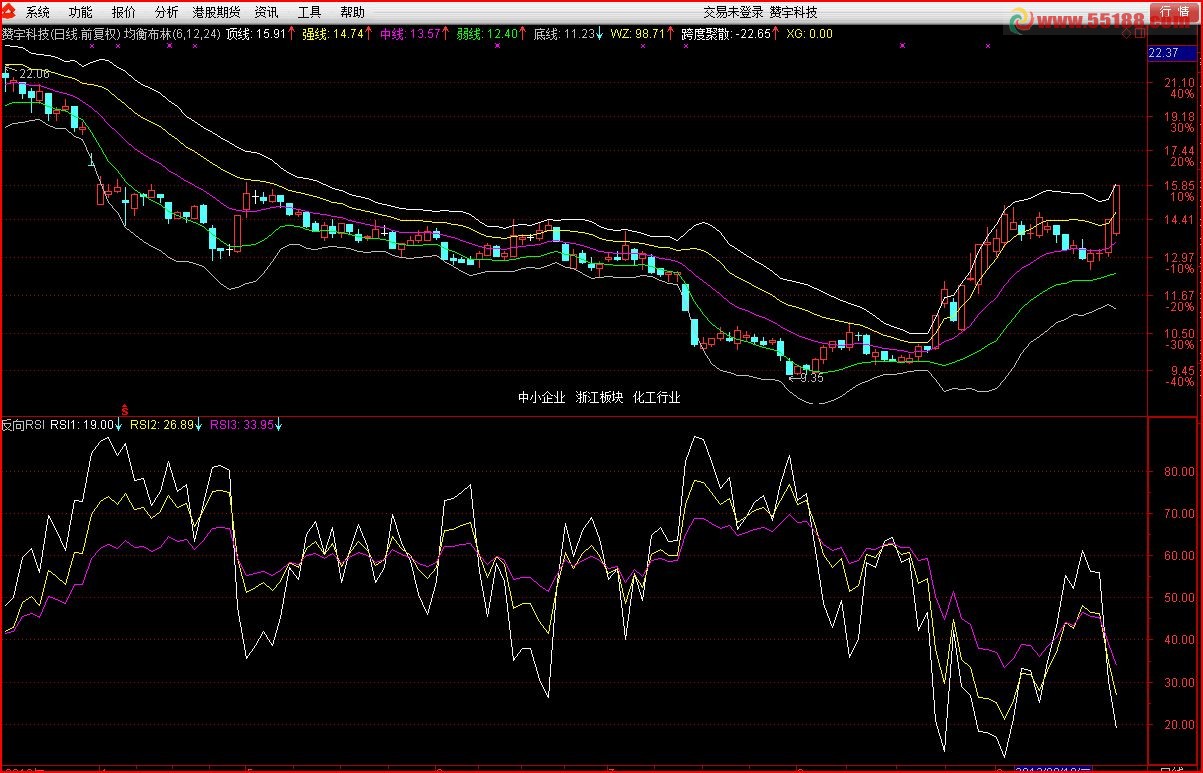Click the 15.85 price axis label
Image resolution: width=1203 pixels, height=773 pixels.
[1179, 186]
